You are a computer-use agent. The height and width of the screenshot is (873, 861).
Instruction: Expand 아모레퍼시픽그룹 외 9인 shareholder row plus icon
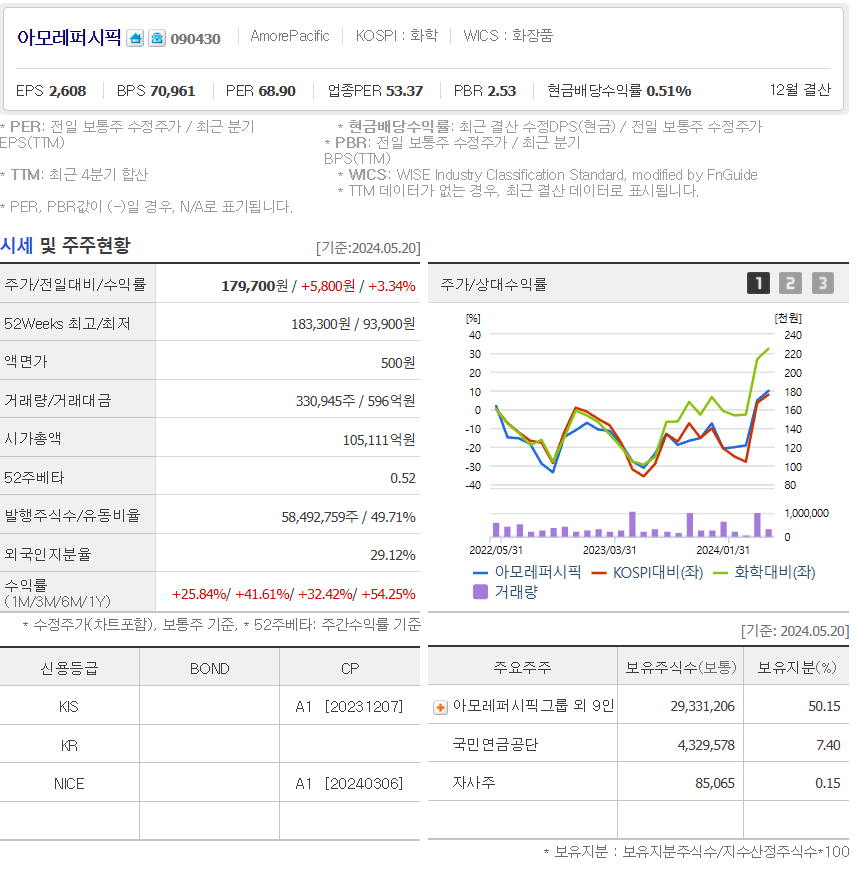(440, 707)
